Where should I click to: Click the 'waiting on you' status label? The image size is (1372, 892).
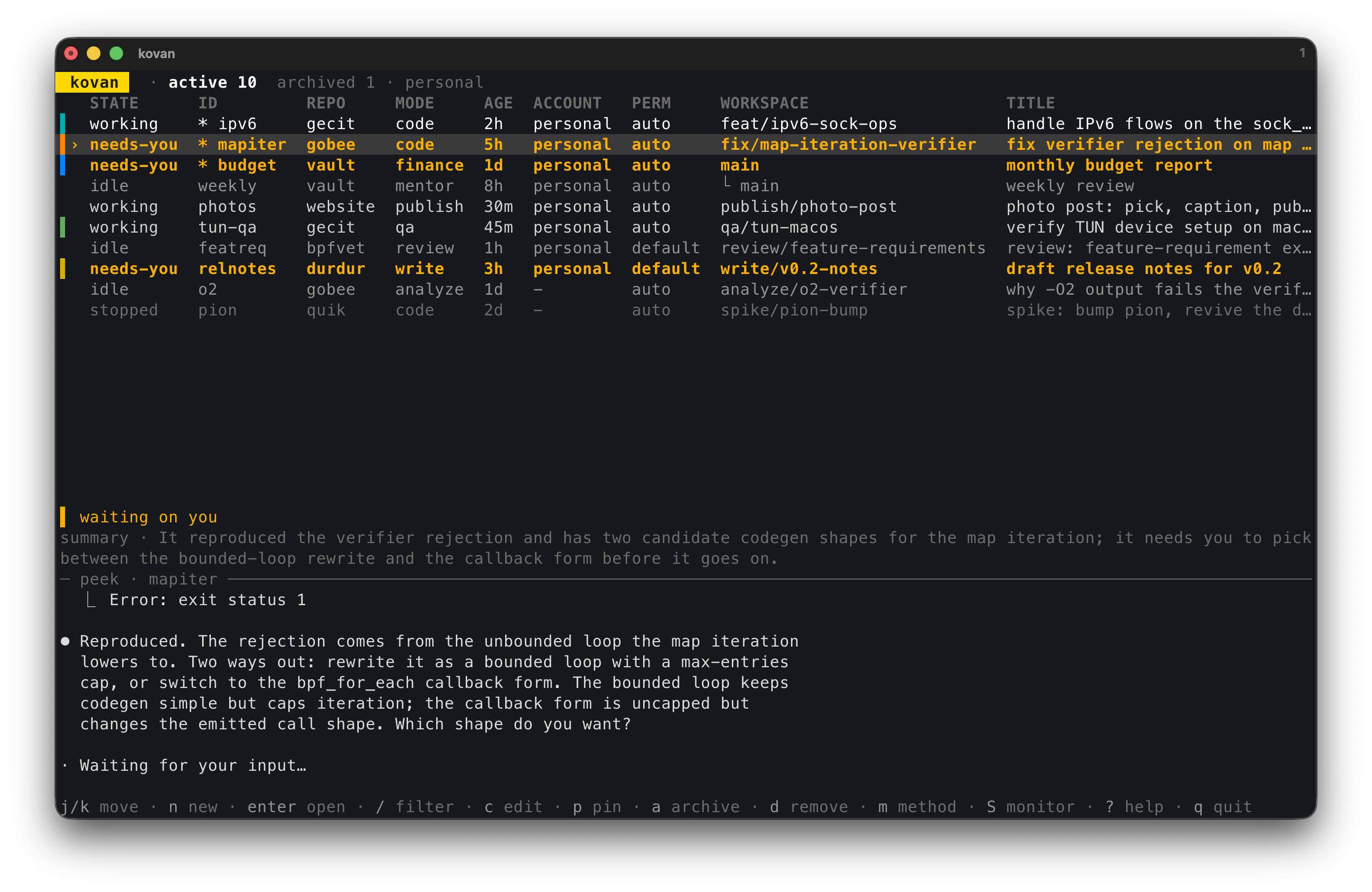148,517
